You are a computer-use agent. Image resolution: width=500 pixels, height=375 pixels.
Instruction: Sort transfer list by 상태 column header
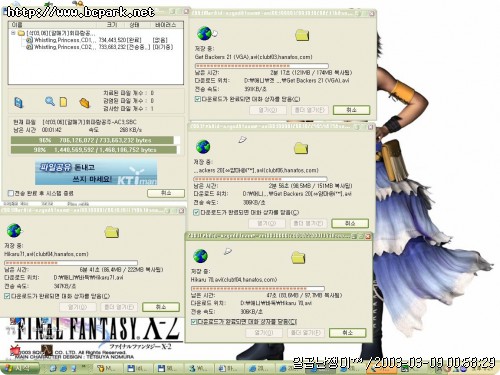(134, 25)
